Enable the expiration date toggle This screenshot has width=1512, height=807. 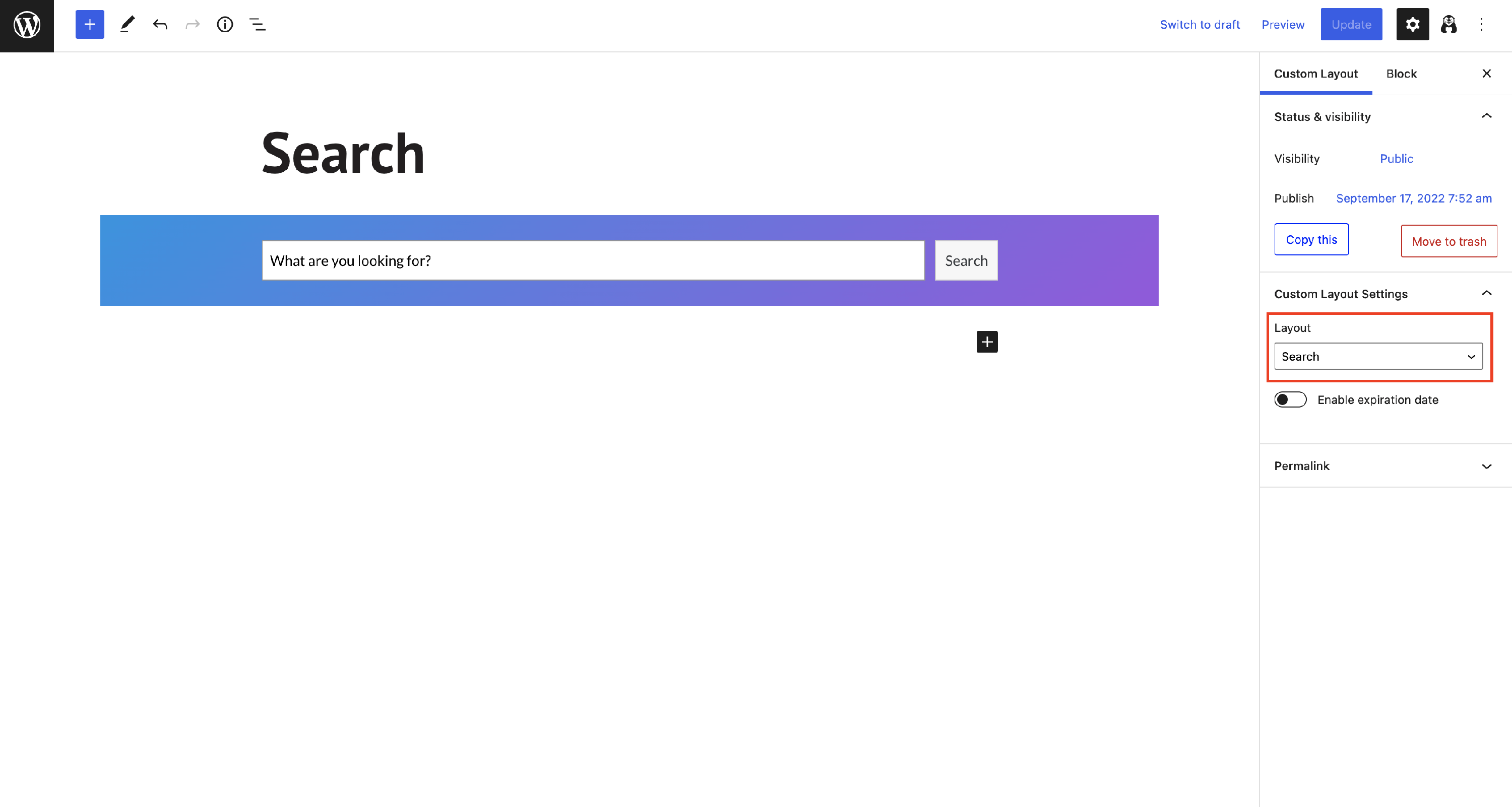click(1290, 399)
